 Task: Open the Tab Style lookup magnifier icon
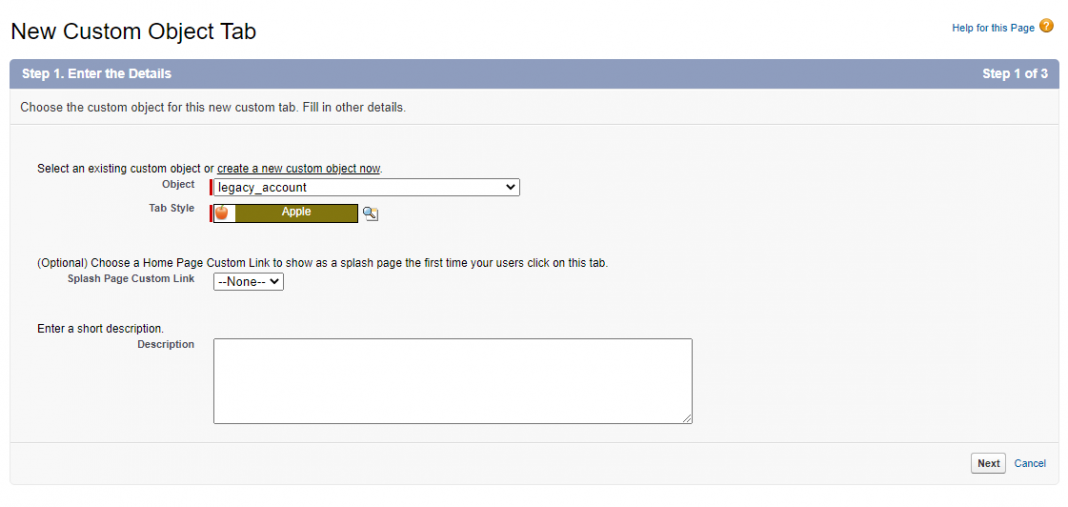[x=370, y=213]
